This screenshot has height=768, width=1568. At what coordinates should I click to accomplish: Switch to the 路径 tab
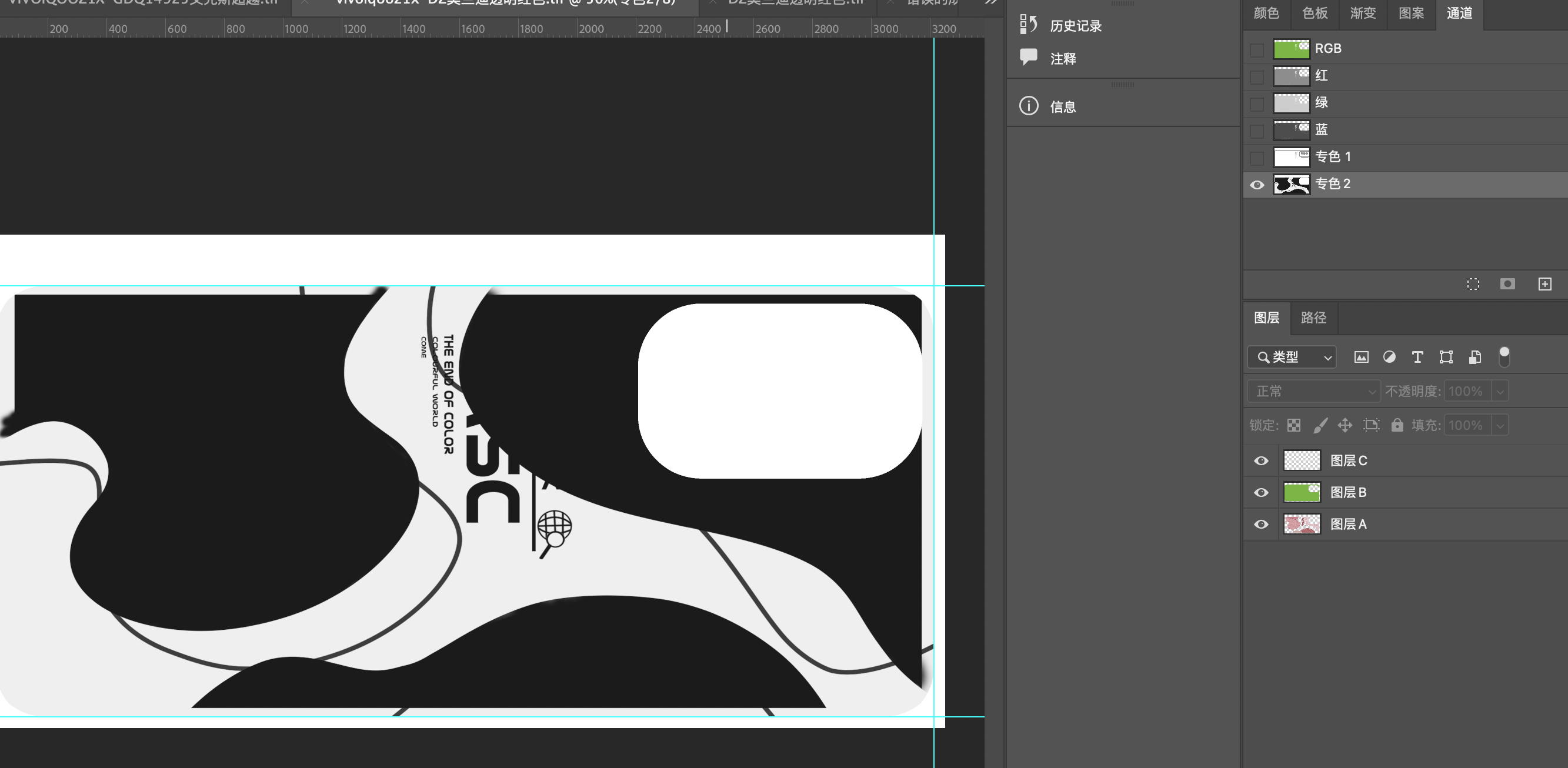pyautogui.click(x=1313, y=318)
